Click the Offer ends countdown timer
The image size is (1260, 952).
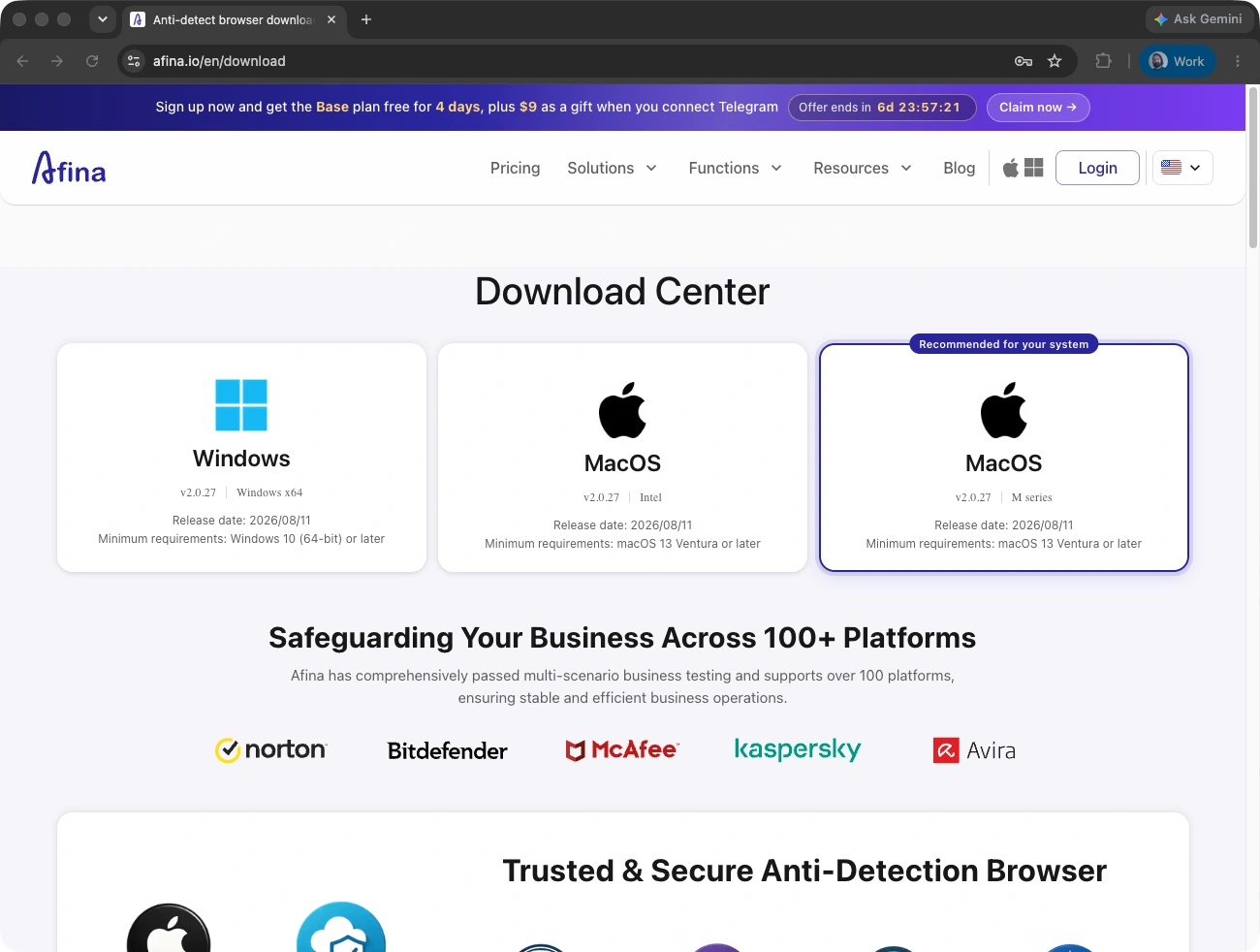point(880,108)
